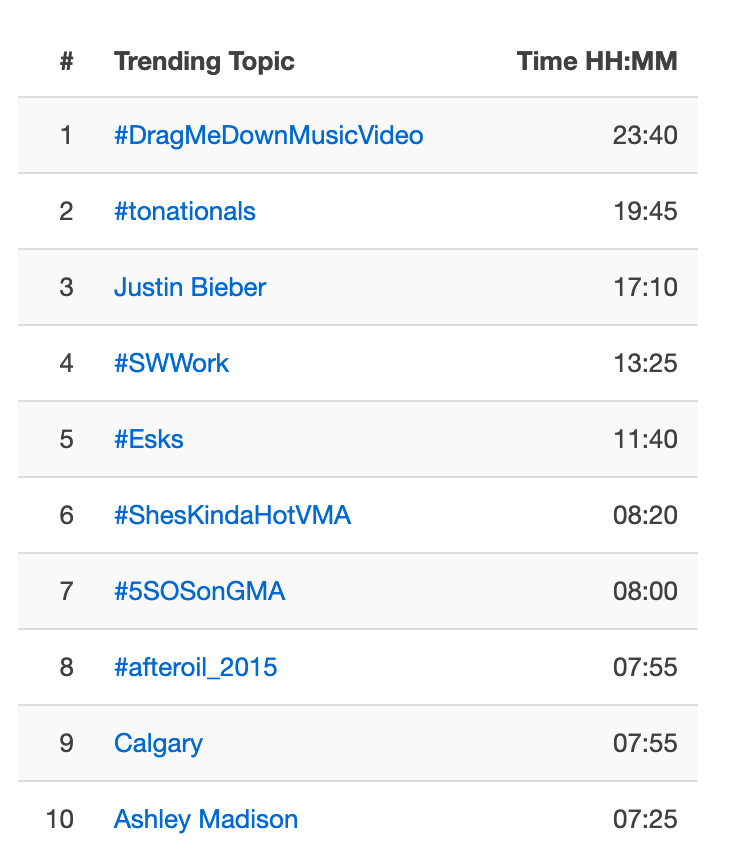Screen dimensions: 732x854
Task: Open the Ashley Madison trending topic
Action: (206, 819)
